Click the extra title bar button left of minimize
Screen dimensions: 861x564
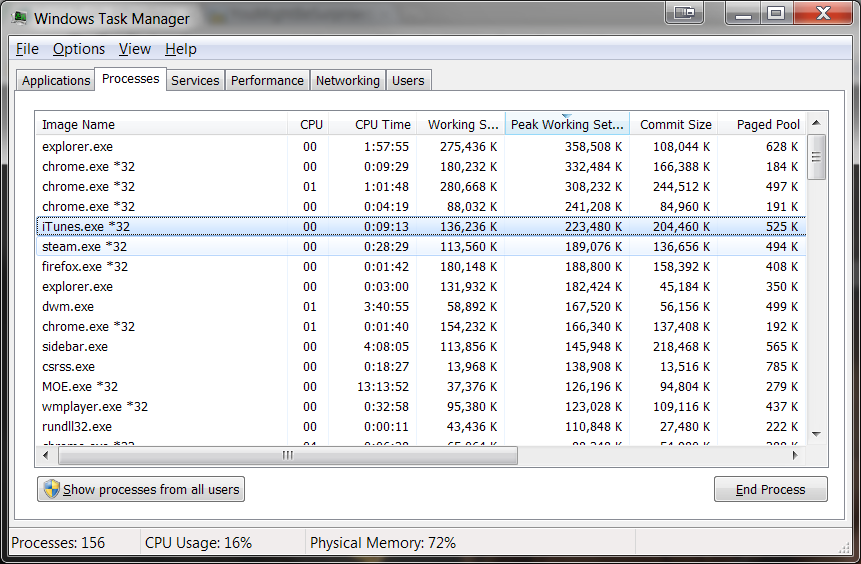pos(684,12)
